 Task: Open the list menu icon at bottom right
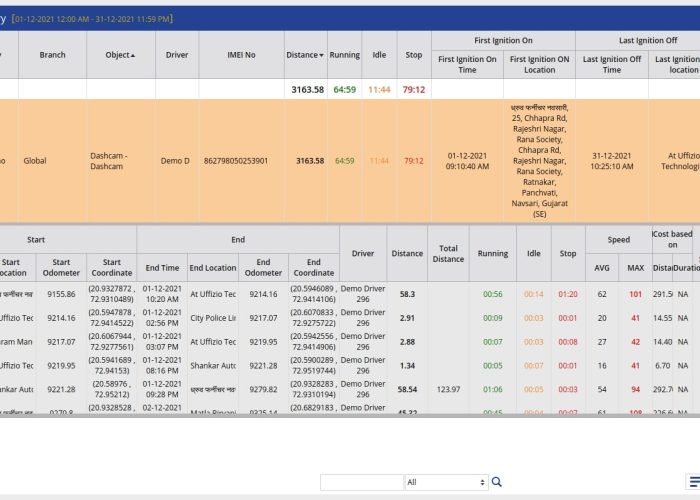(x=694, y=482)
